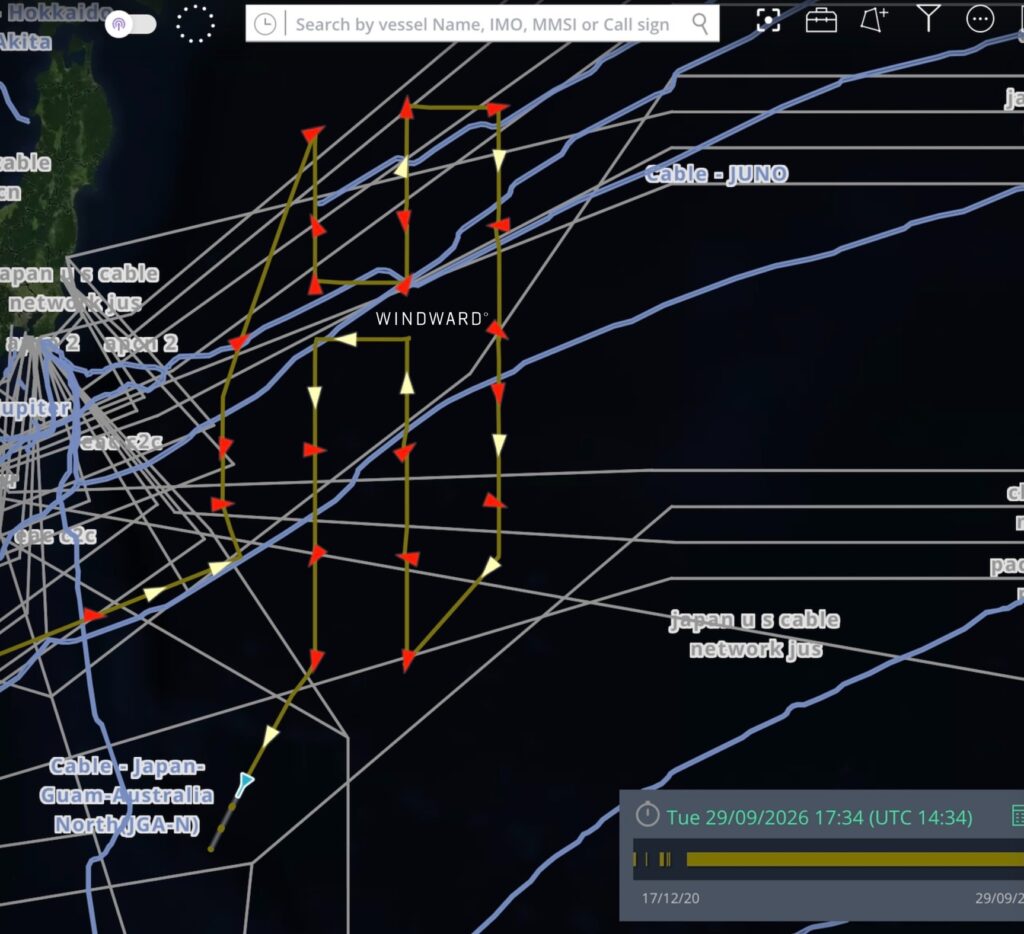Click the timeline stopwatch icon
Viewport: 1024px width, 934px height.
[x=647, y=814]
